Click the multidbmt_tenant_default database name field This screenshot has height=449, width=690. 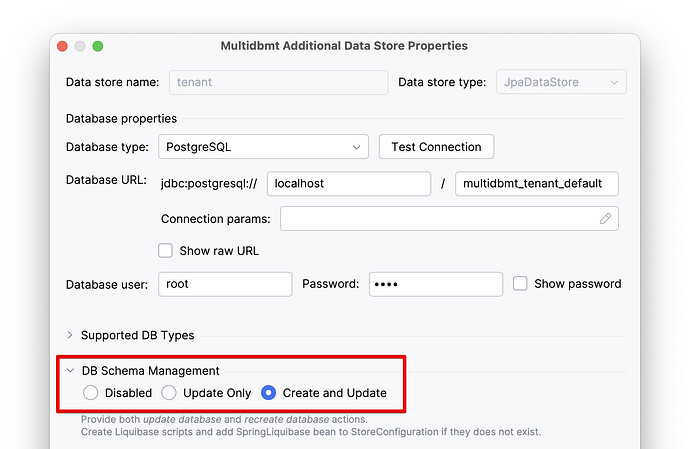(536, 184)
